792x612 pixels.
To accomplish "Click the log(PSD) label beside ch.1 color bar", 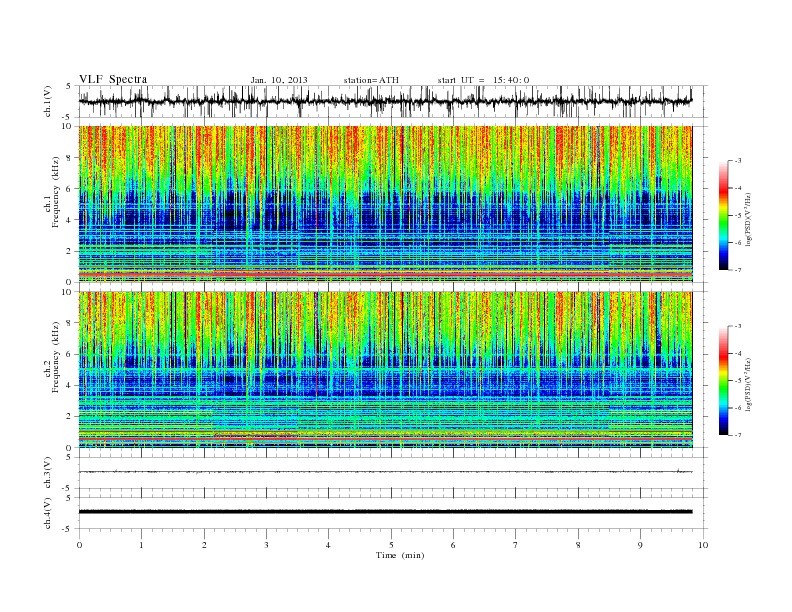I will [749, 220].
